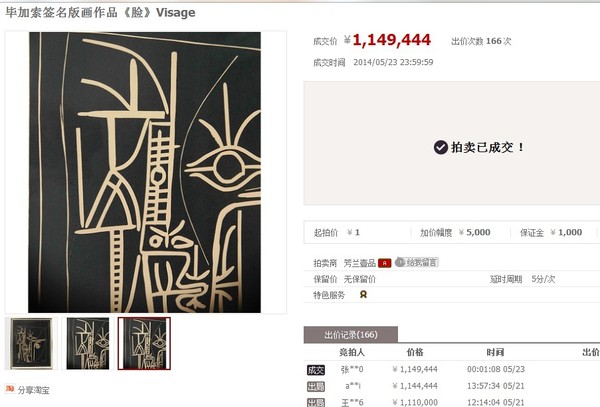The width and height of the screenshot is (600, 407).
Task: Select the first framed artwork thumbnail
Action: pos(31,344)
